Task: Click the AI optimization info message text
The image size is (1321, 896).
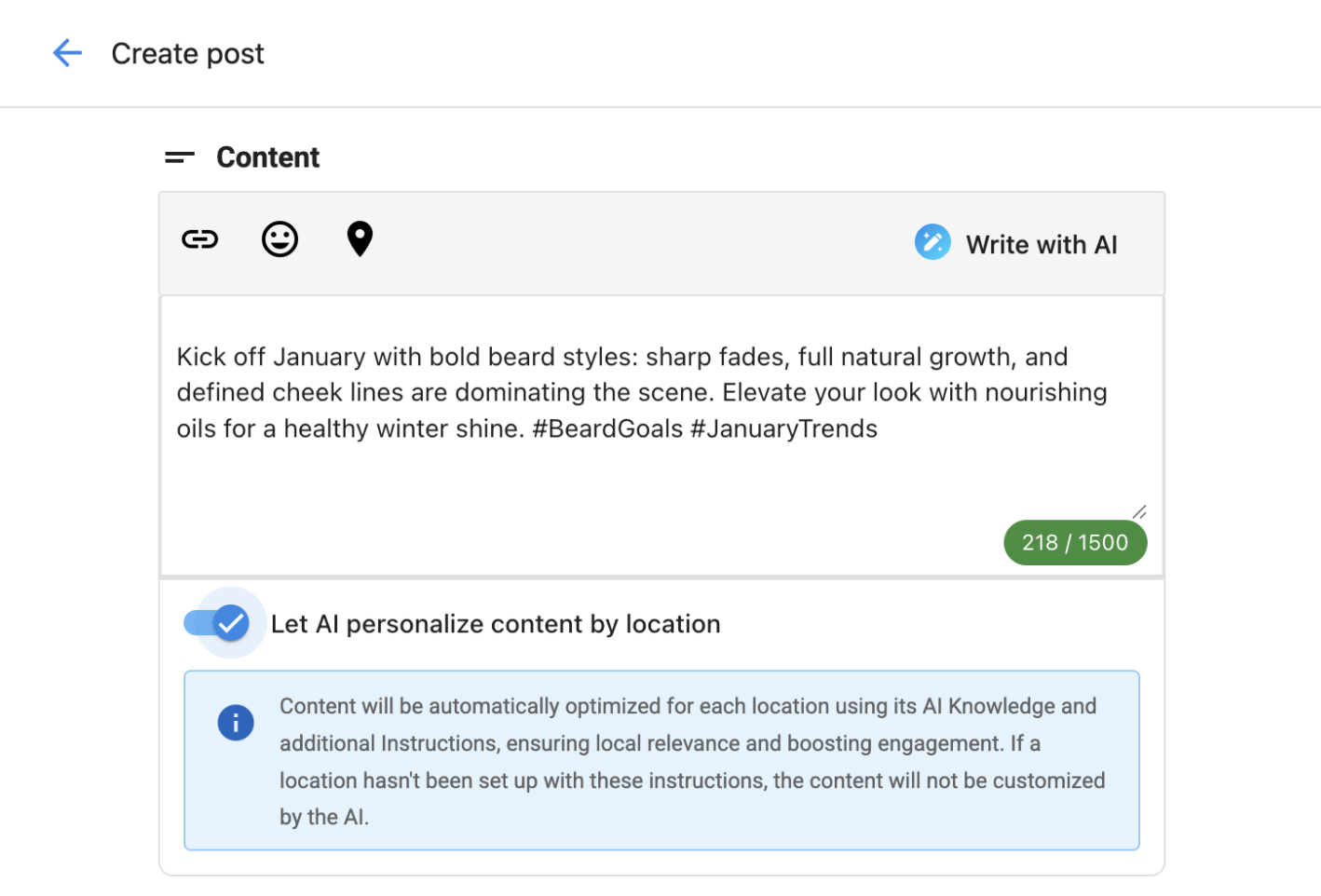Action: click(691, 761)
